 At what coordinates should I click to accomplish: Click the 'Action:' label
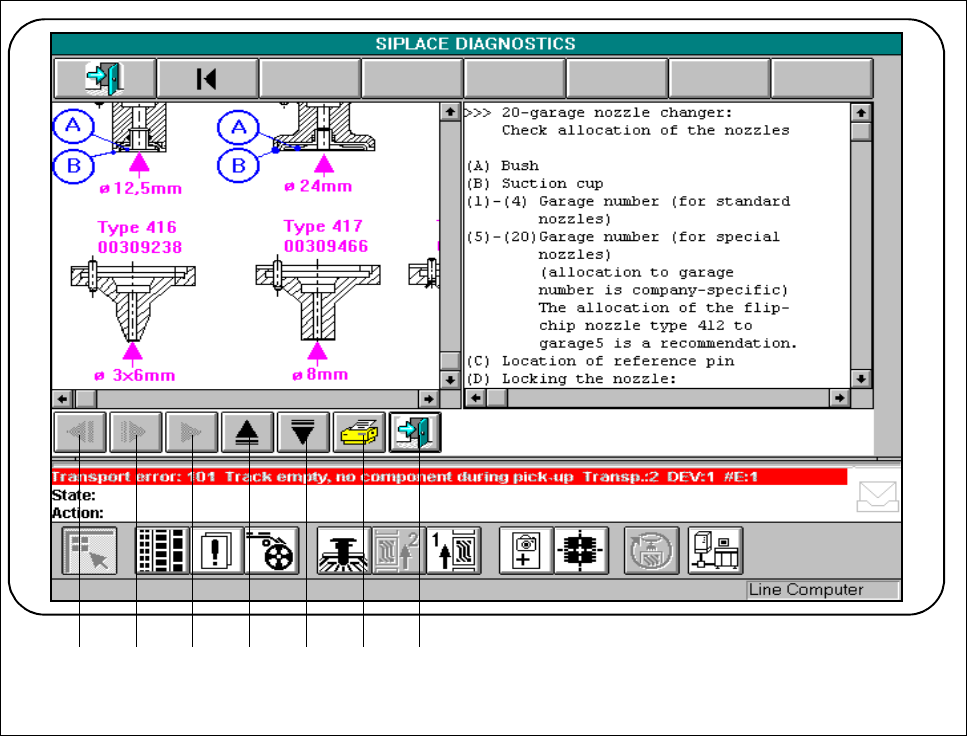(x=78, y=513)
